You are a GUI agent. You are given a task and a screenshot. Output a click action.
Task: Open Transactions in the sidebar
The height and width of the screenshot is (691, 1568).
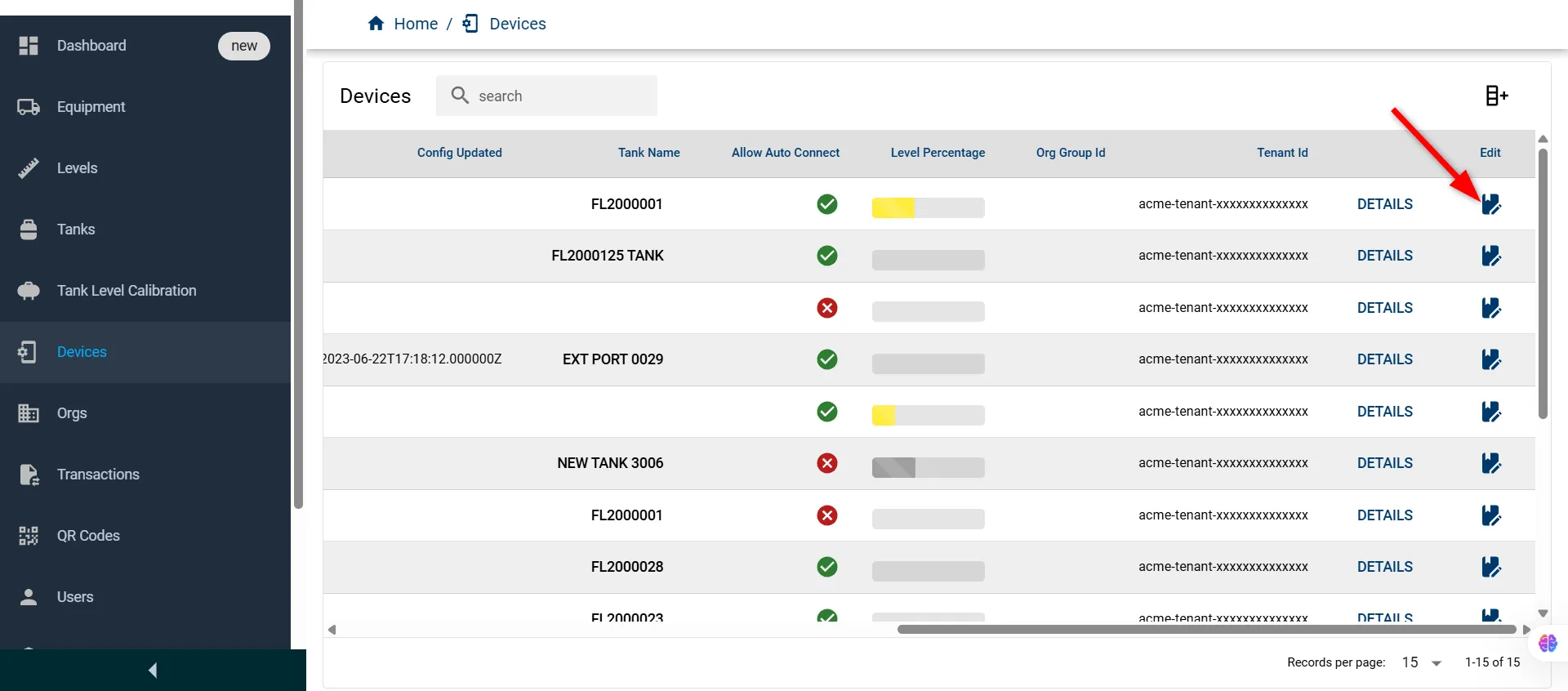pyautogui.click(x=145, y=475)
